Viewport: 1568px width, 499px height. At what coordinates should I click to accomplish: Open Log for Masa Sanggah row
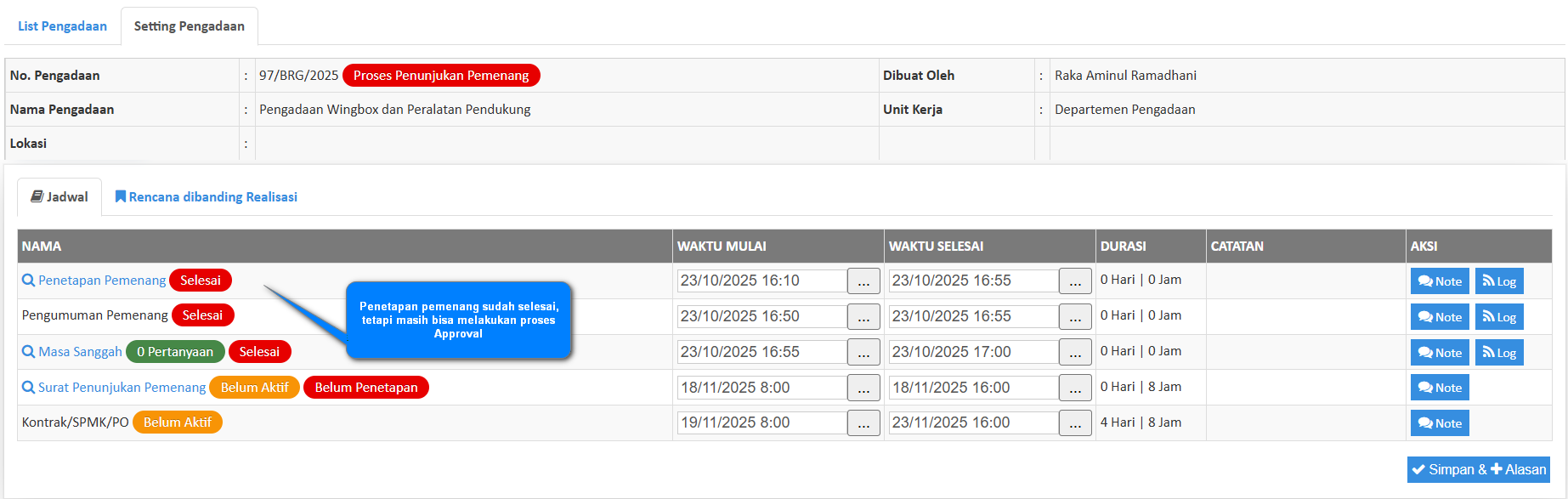(1499, 353)
